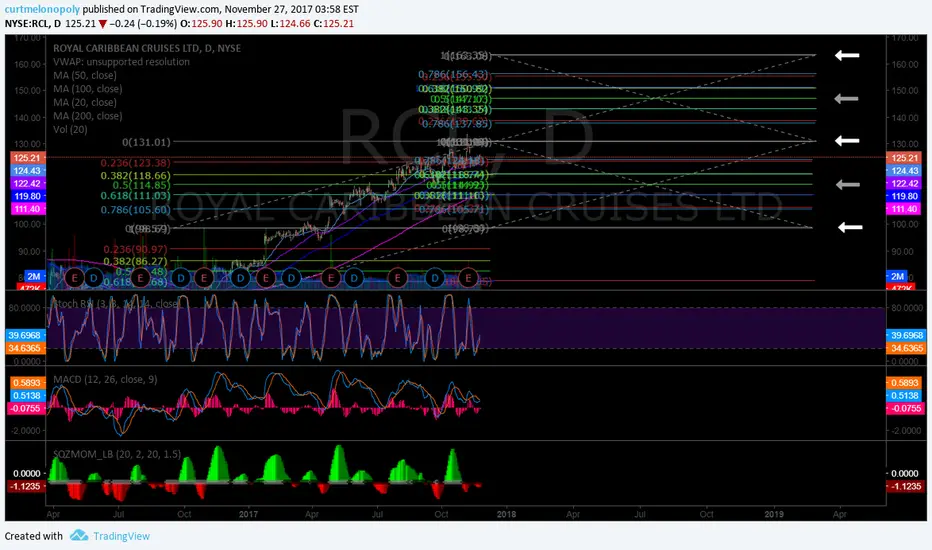Click the leftmost D dividend marker
The width and height of the screenshot is (932, 550).
[x=93, y=277]
